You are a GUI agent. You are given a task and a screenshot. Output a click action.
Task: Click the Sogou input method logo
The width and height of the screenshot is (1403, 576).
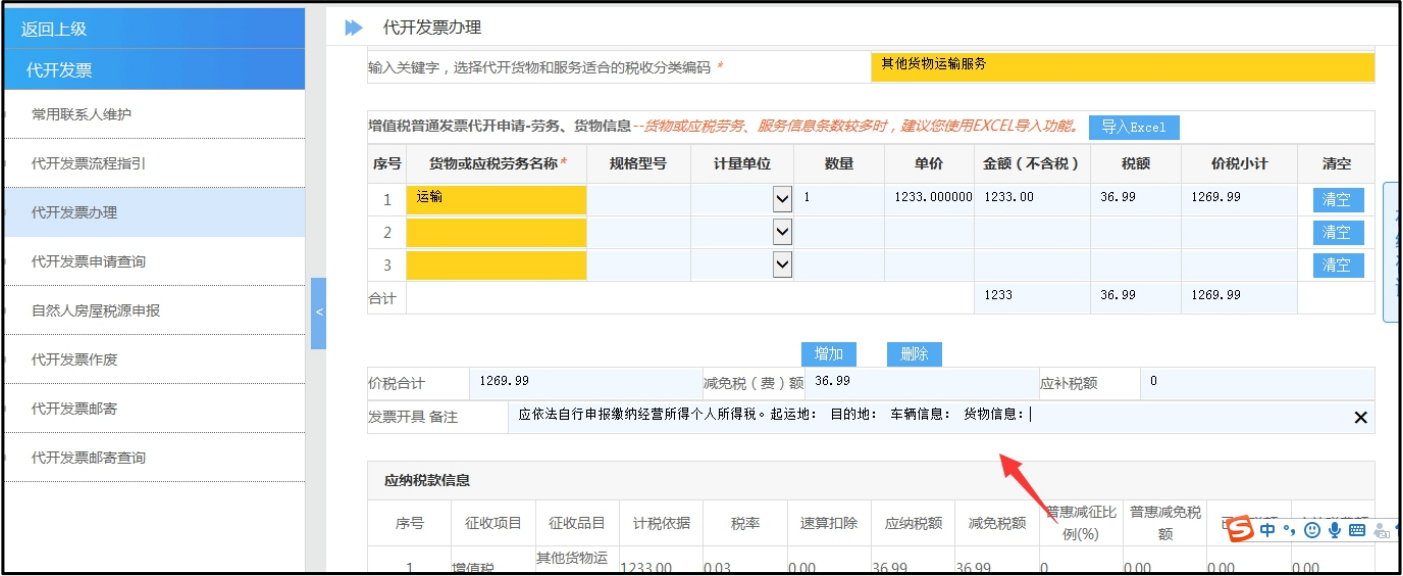point(1241,528)
